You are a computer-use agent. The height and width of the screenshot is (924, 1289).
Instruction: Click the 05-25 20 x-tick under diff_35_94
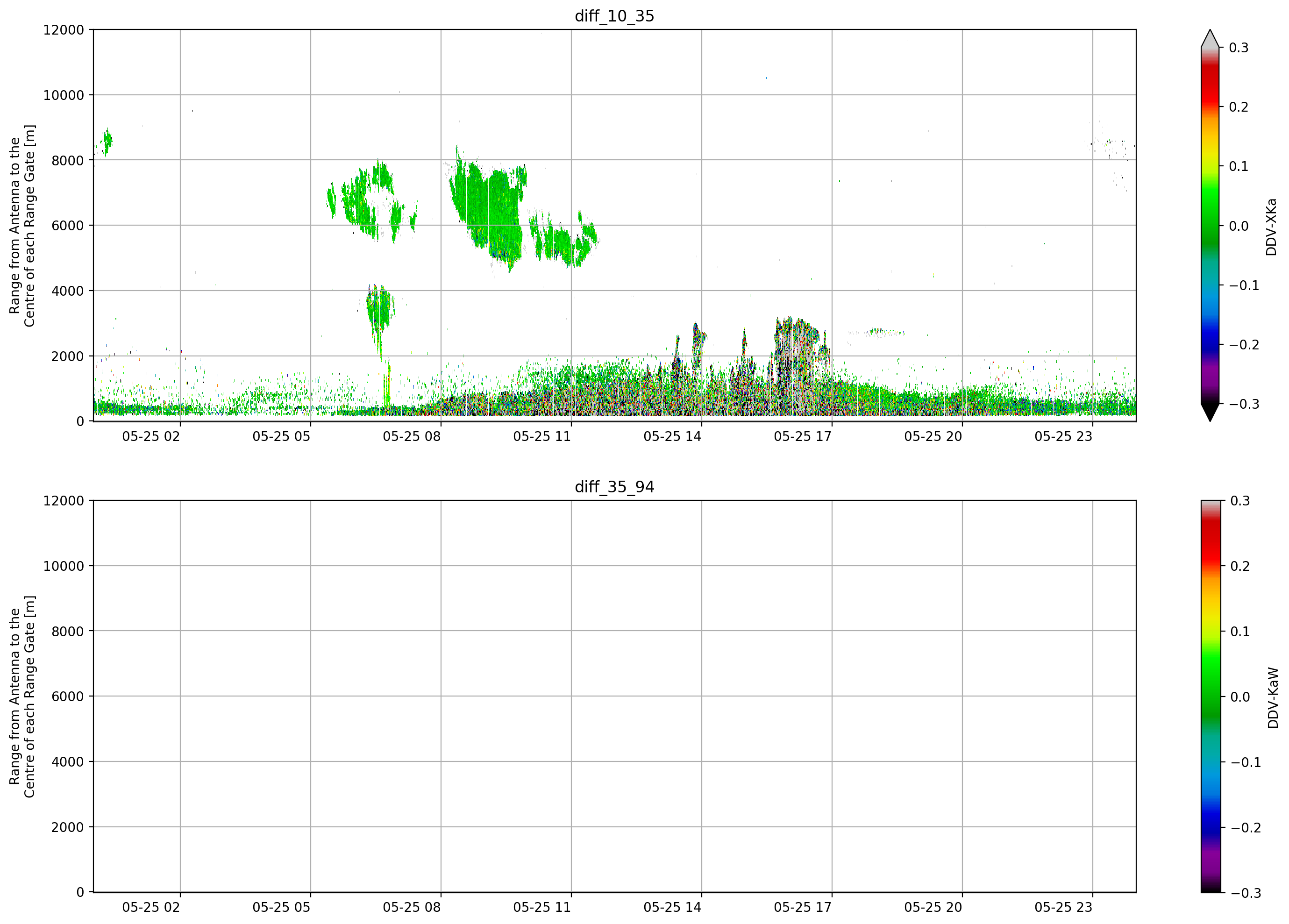(x=933, y=908)
